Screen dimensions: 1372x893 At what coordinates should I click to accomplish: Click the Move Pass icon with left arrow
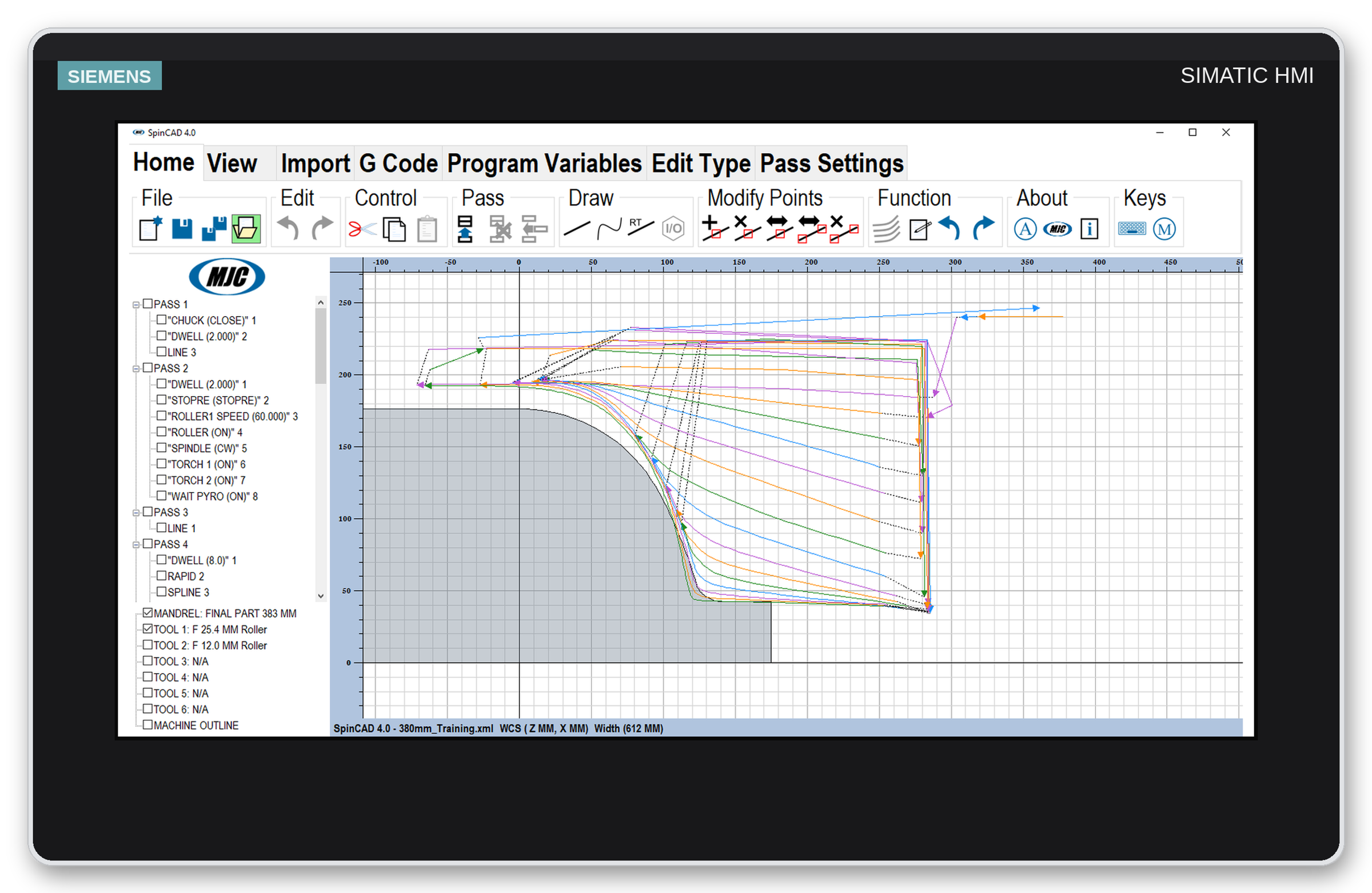click(535, 229)
